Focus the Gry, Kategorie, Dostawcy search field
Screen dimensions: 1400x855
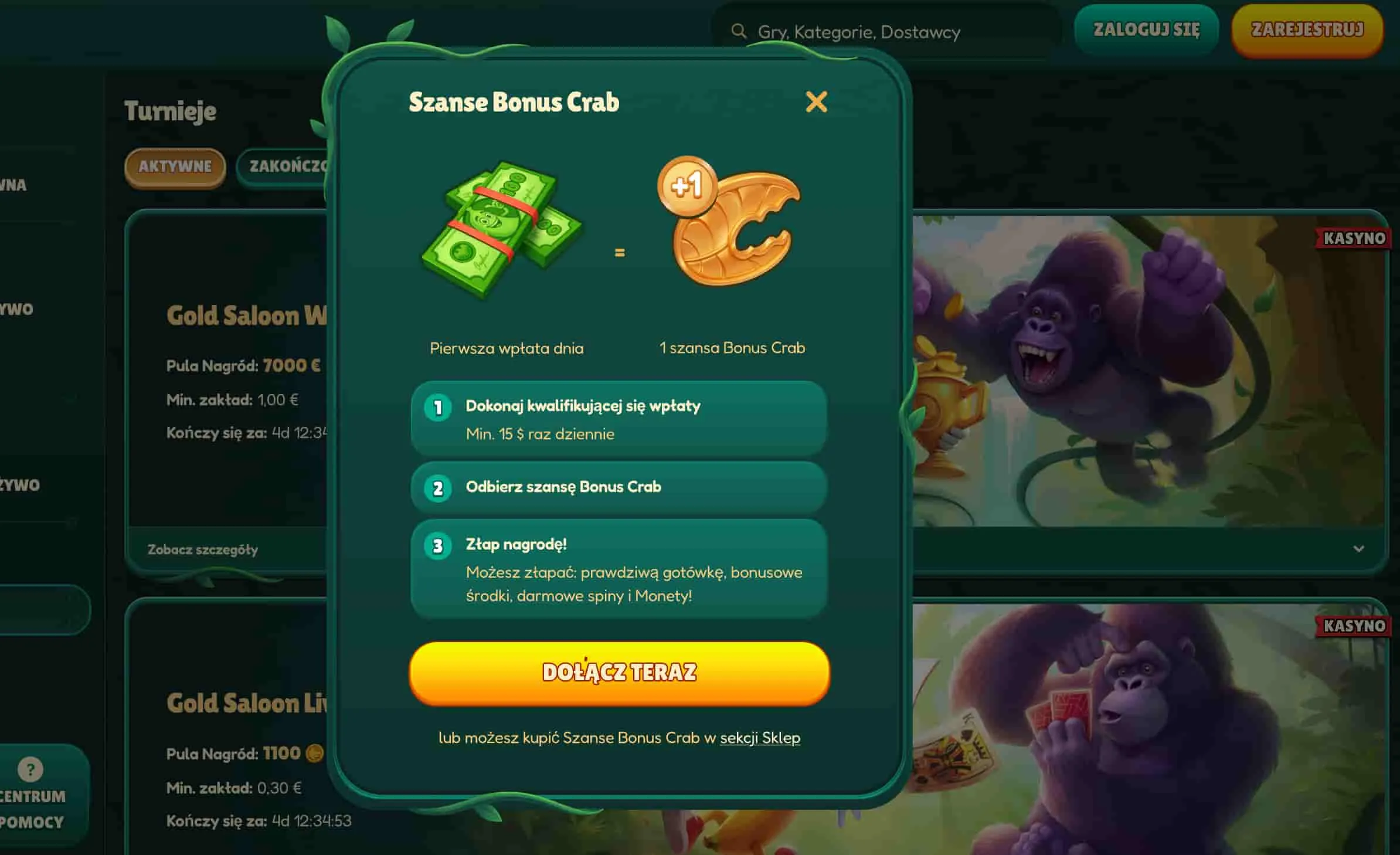886,32
